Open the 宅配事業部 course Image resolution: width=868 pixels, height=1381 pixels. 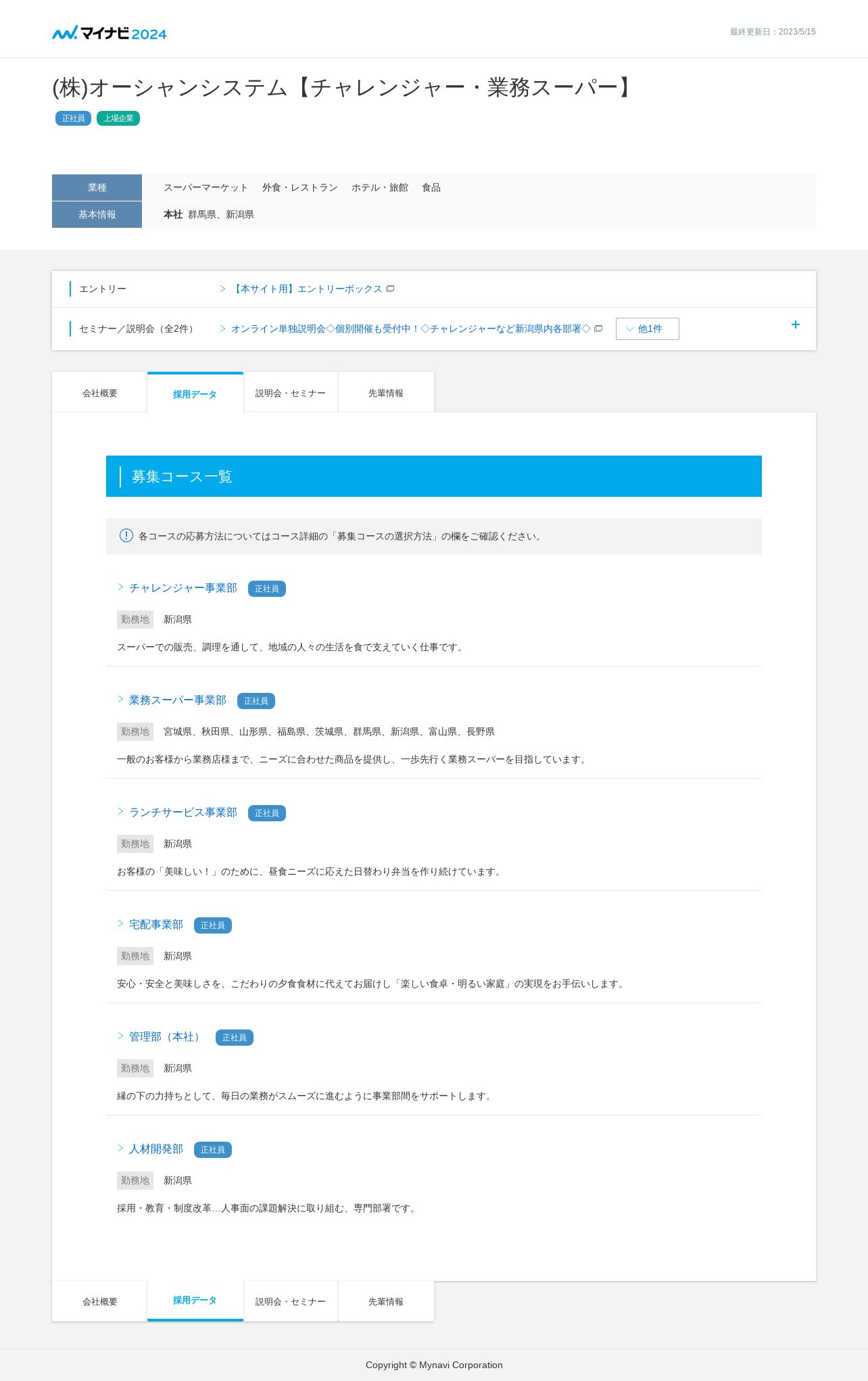(x=156, y=925)
